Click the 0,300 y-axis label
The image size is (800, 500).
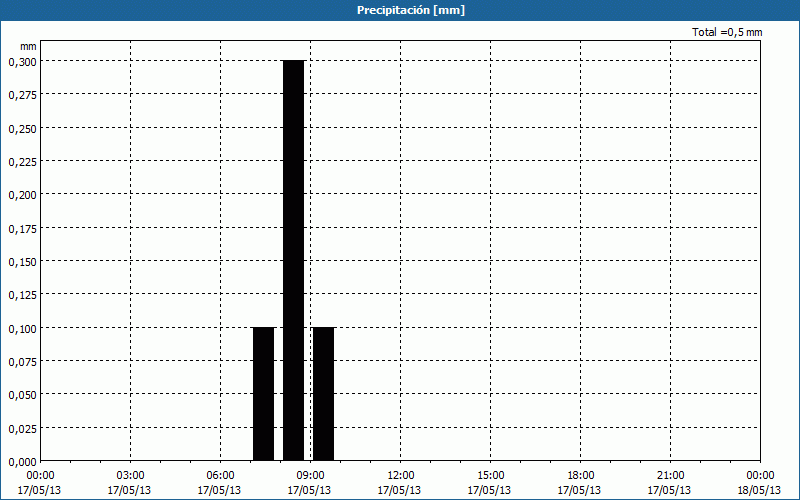tap(22, 61)
